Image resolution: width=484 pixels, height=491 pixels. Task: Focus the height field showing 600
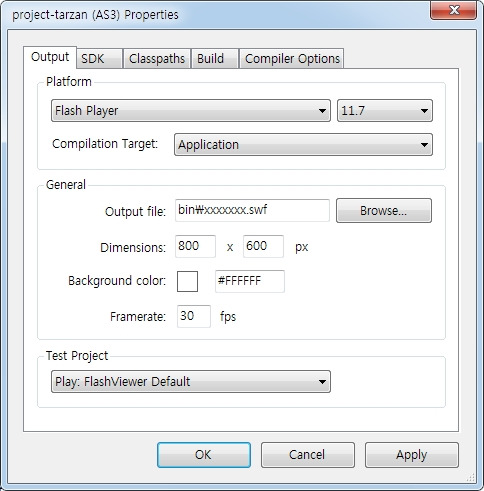[263, 246]
